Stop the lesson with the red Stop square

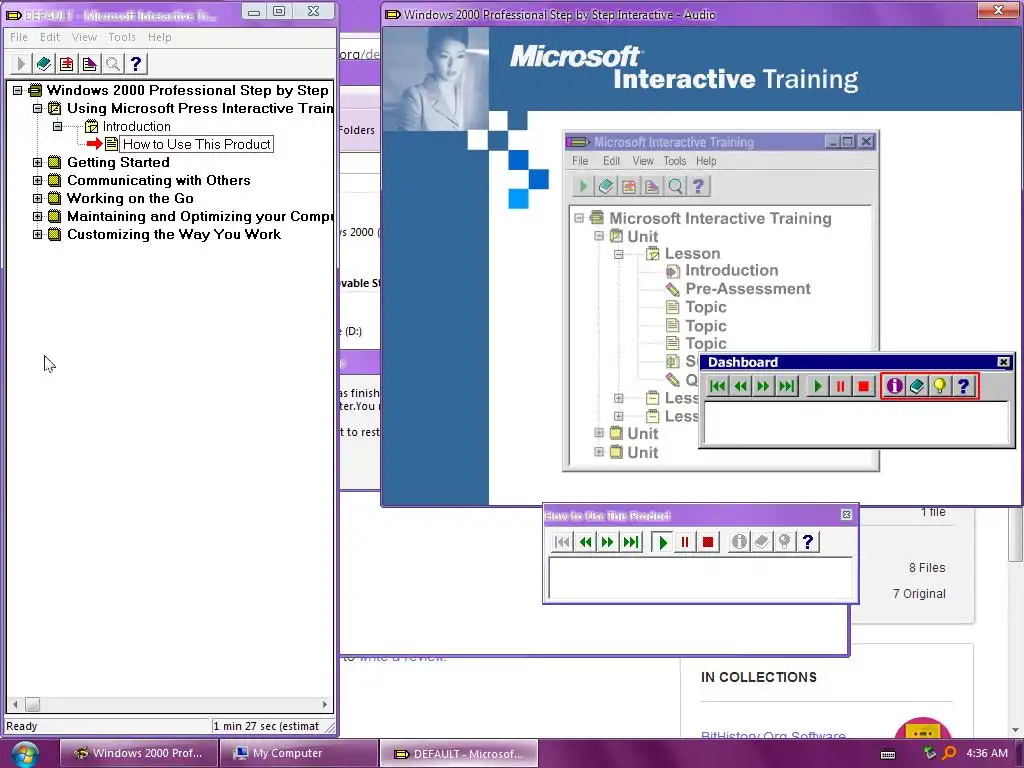pos(707,542)
